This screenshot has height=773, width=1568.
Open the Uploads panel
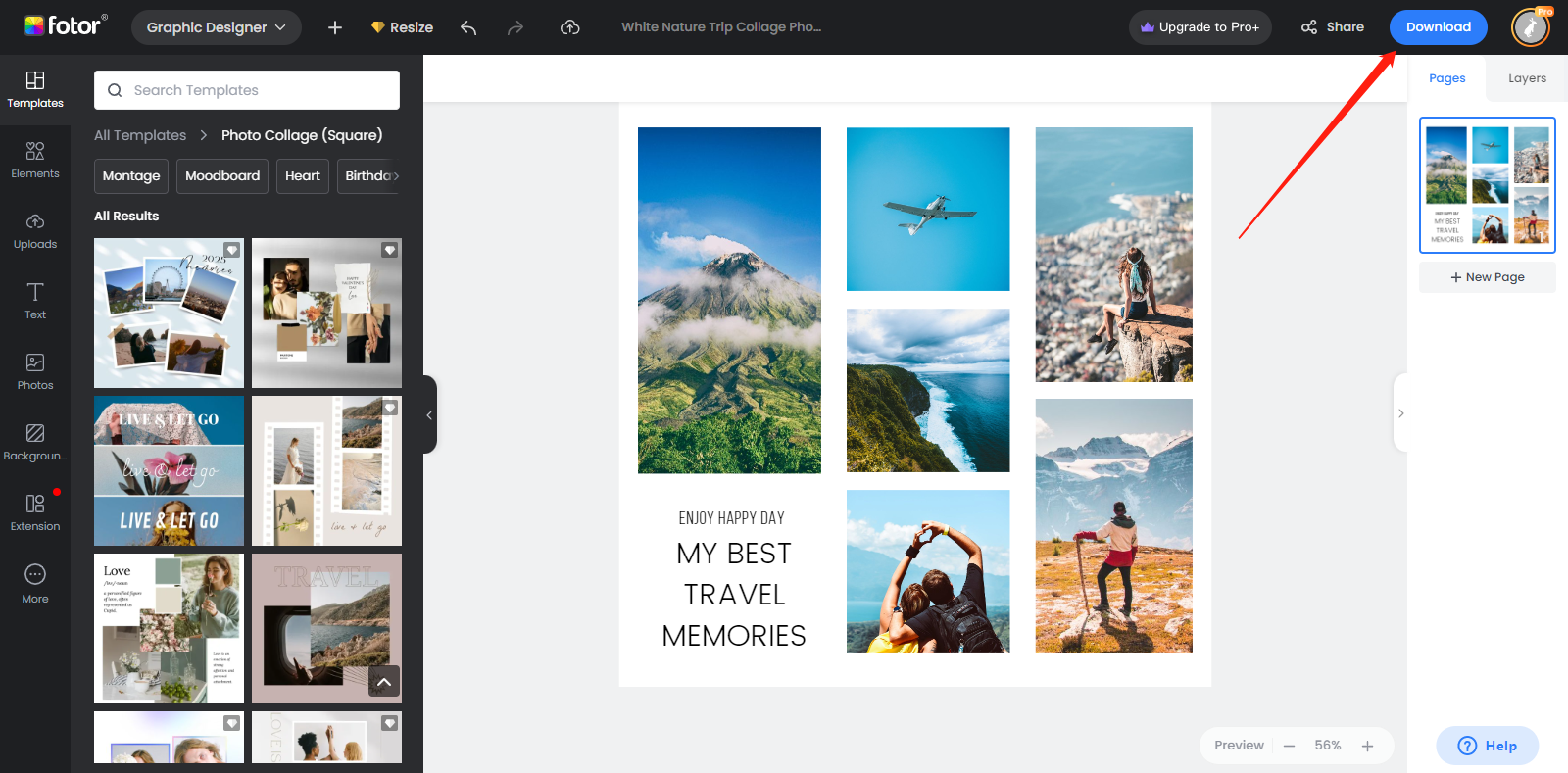[35, 230]
